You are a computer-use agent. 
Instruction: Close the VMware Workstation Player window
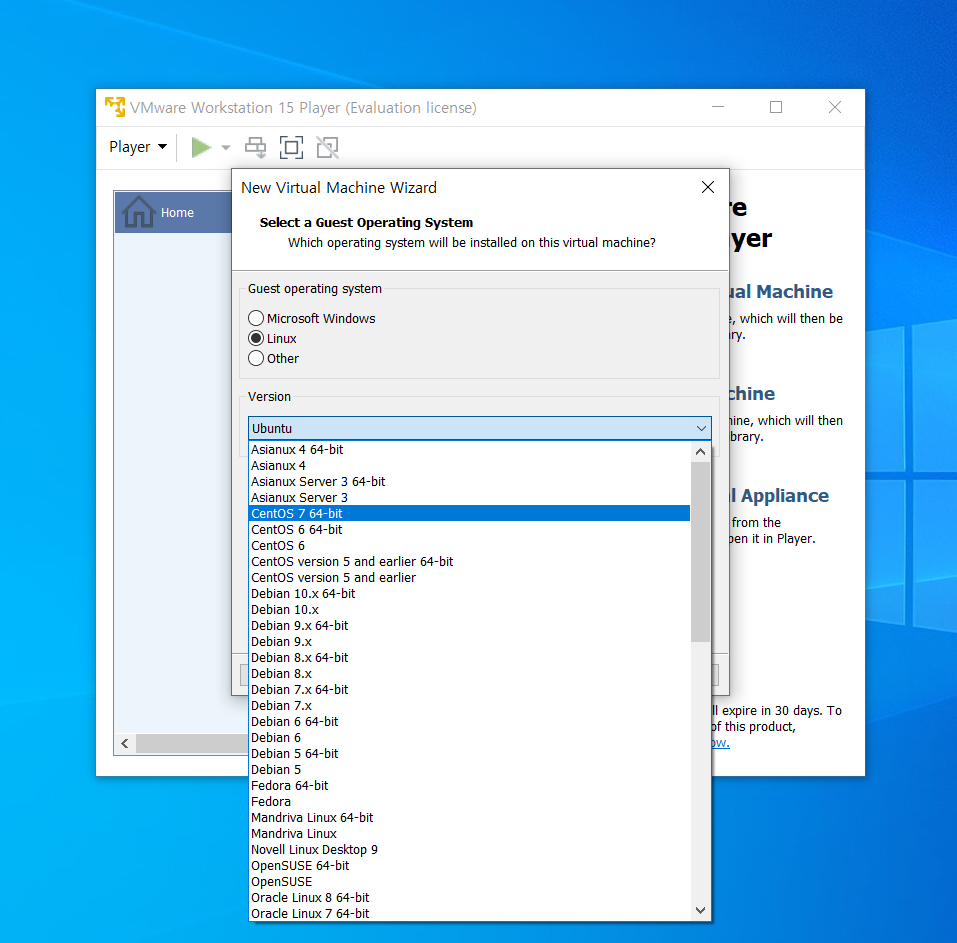tap(835, 107)
